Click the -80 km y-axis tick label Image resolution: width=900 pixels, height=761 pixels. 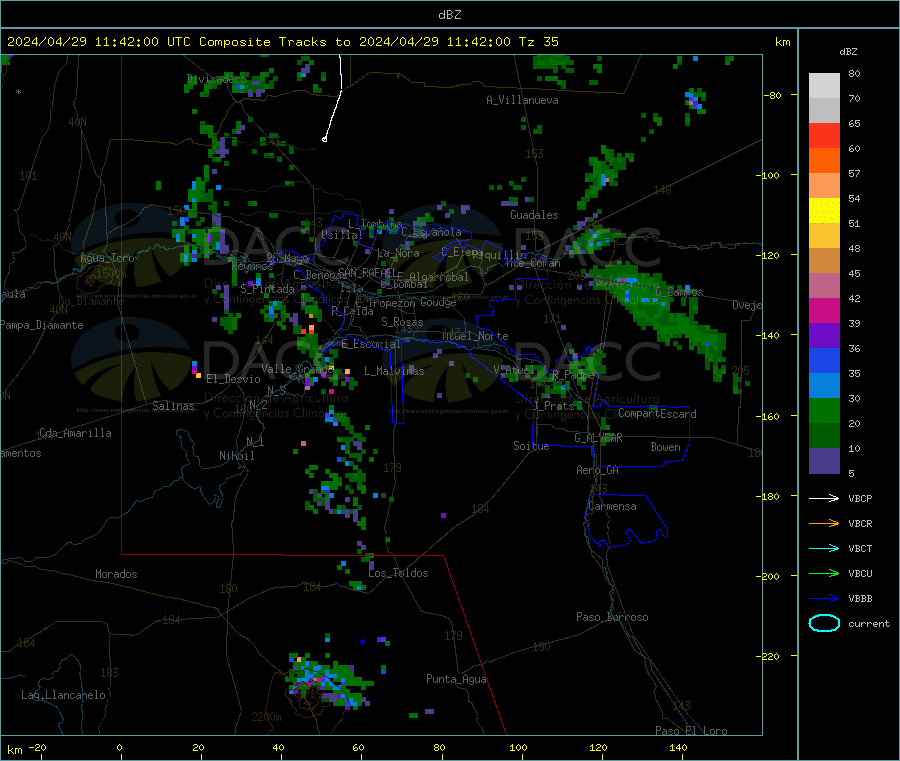[x=772, y=95]
